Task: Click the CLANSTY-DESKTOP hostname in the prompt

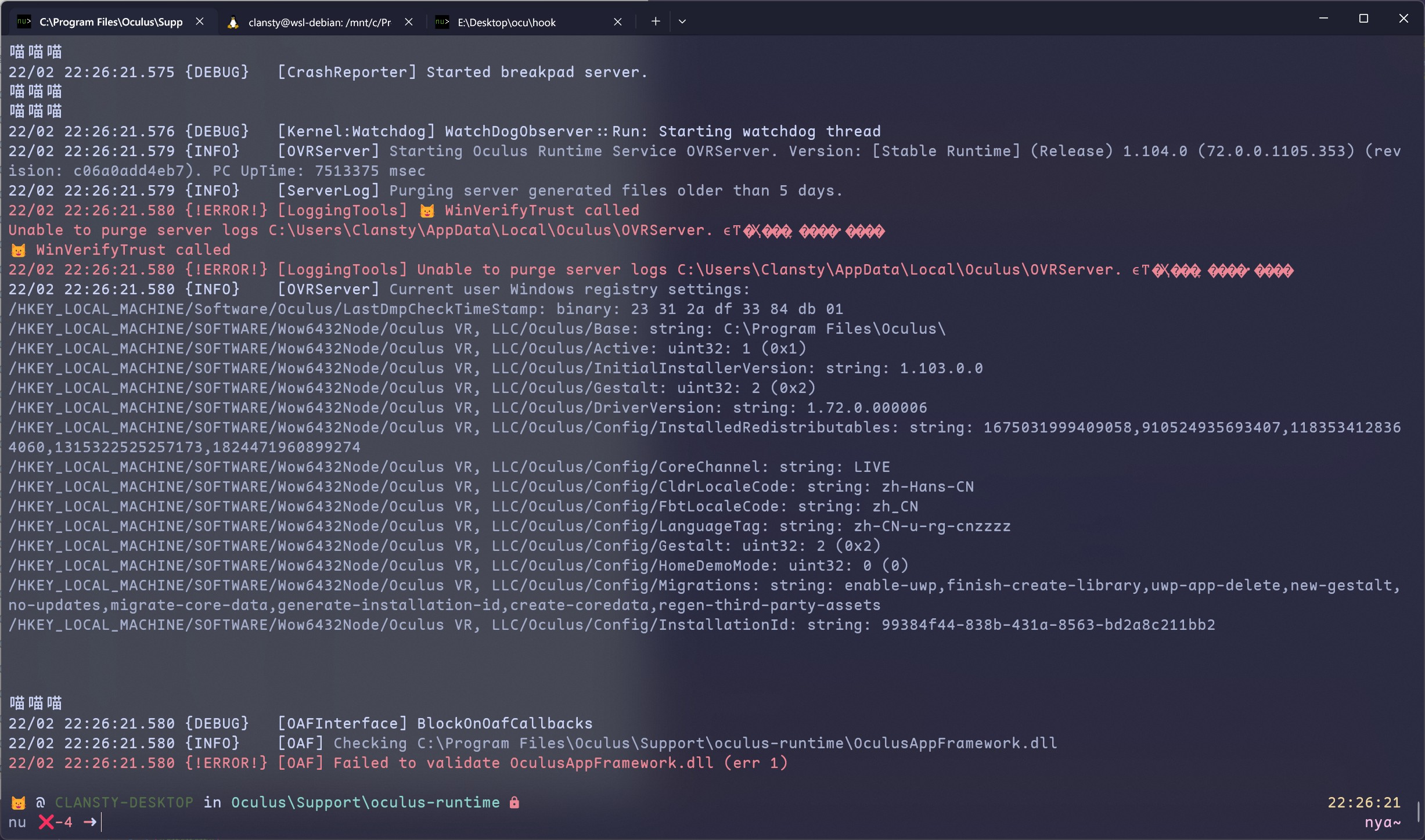Action: pyautogui.click(x=124, y=802)
